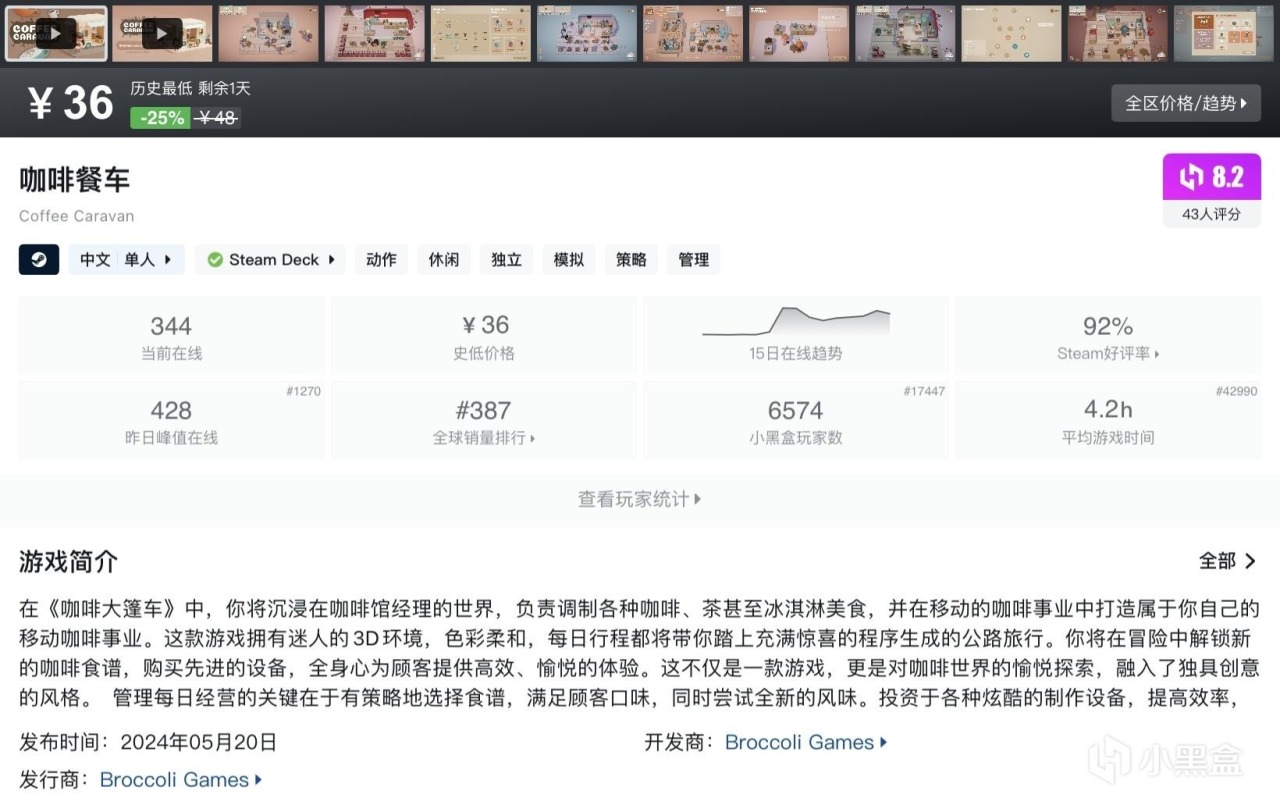Select the 管理 tag

[693, 260]
